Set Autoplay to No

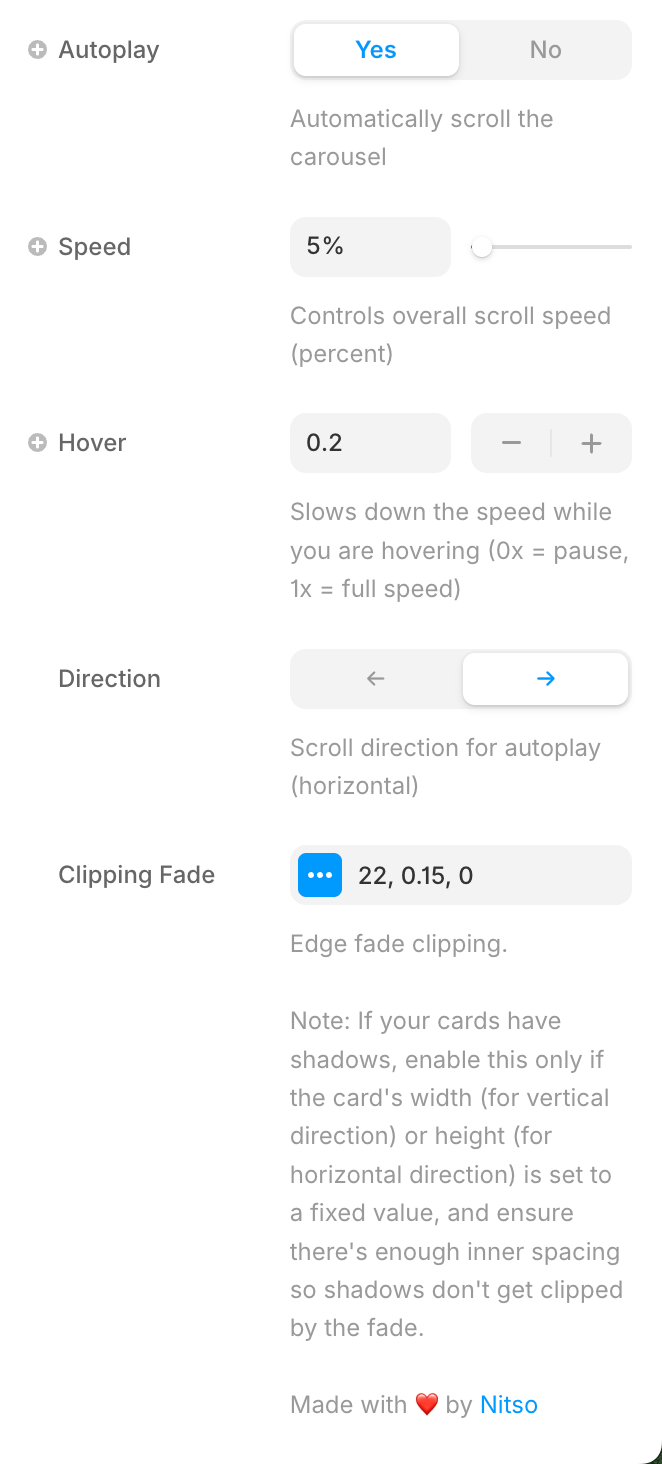546,50
